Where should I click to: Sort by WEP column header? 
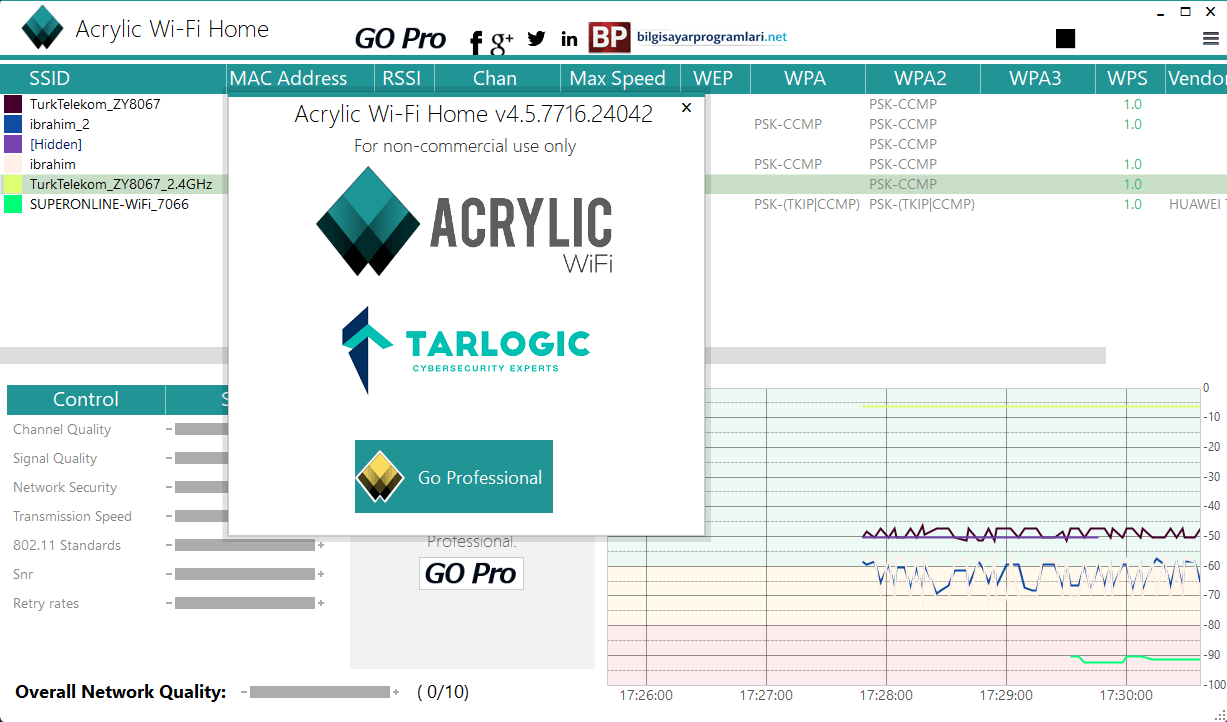pos(713,78)
